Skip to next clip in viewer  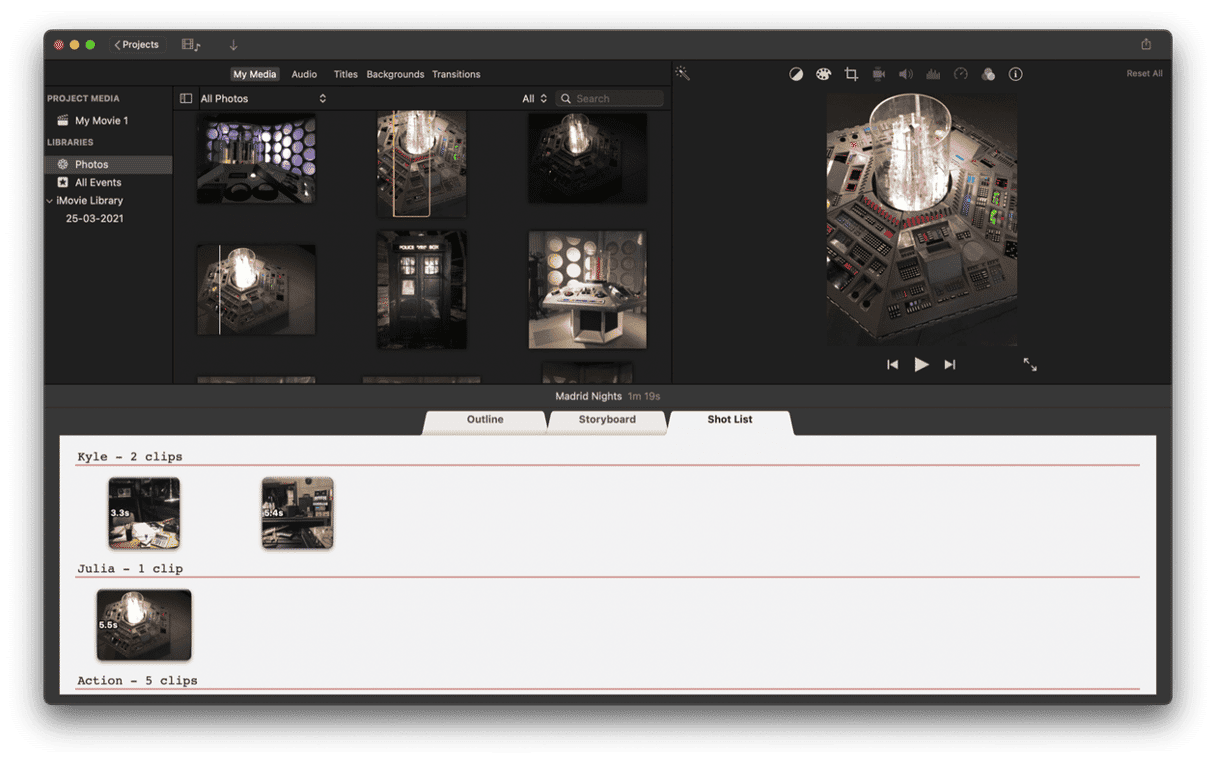950,365
